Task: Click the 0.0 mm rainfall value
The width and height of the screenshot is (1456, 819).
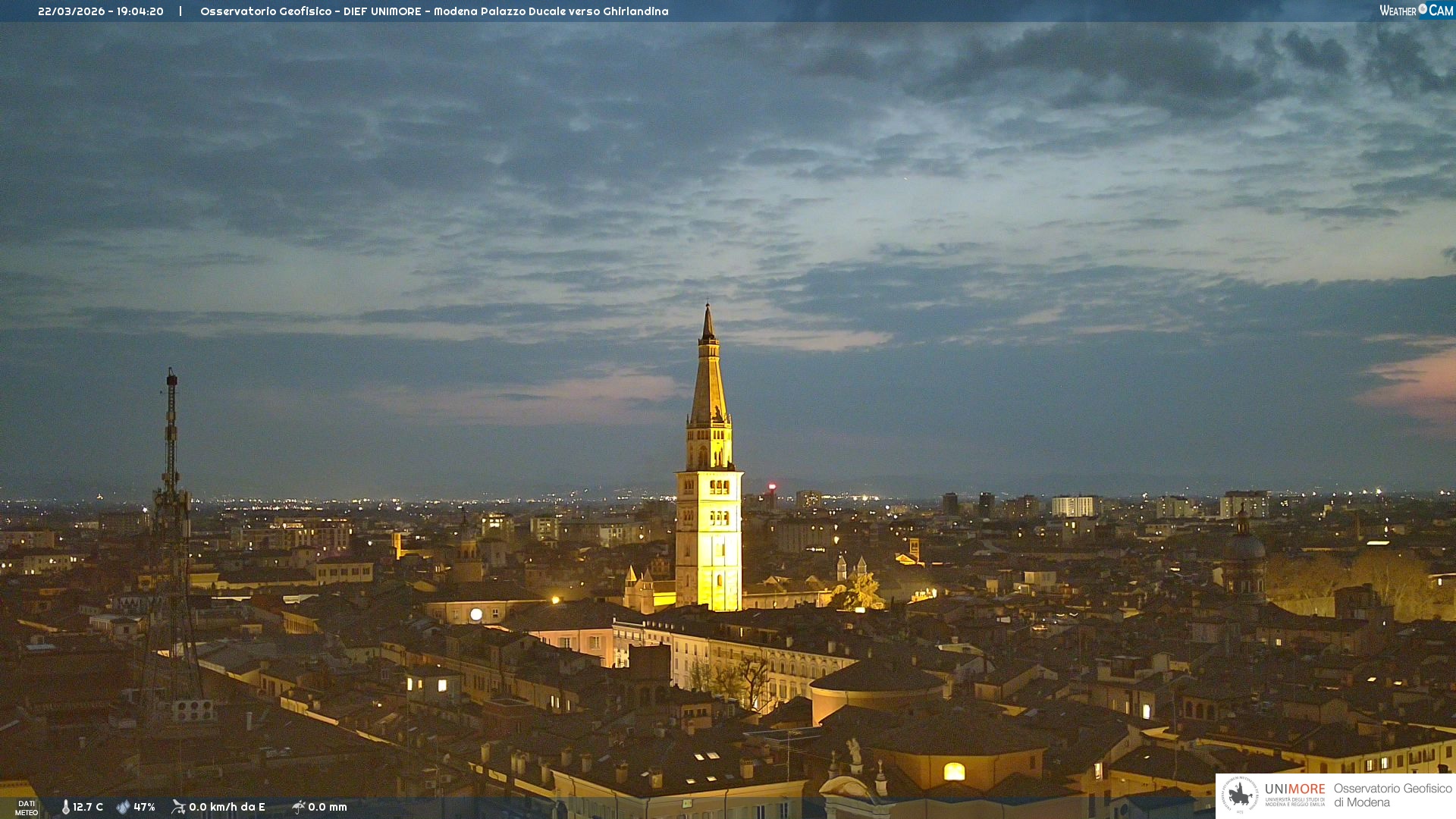Action: (x=327, y=807)
